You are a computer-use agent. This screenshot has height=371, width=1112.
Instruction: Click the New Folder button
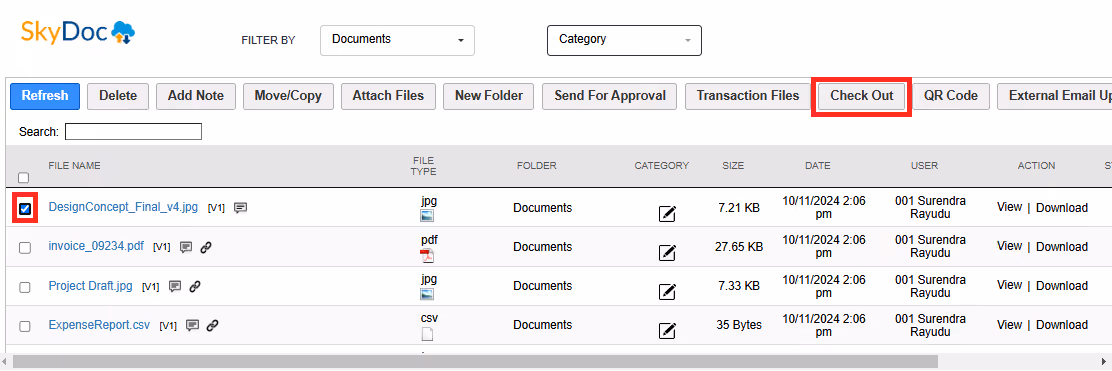click(489, 96)
